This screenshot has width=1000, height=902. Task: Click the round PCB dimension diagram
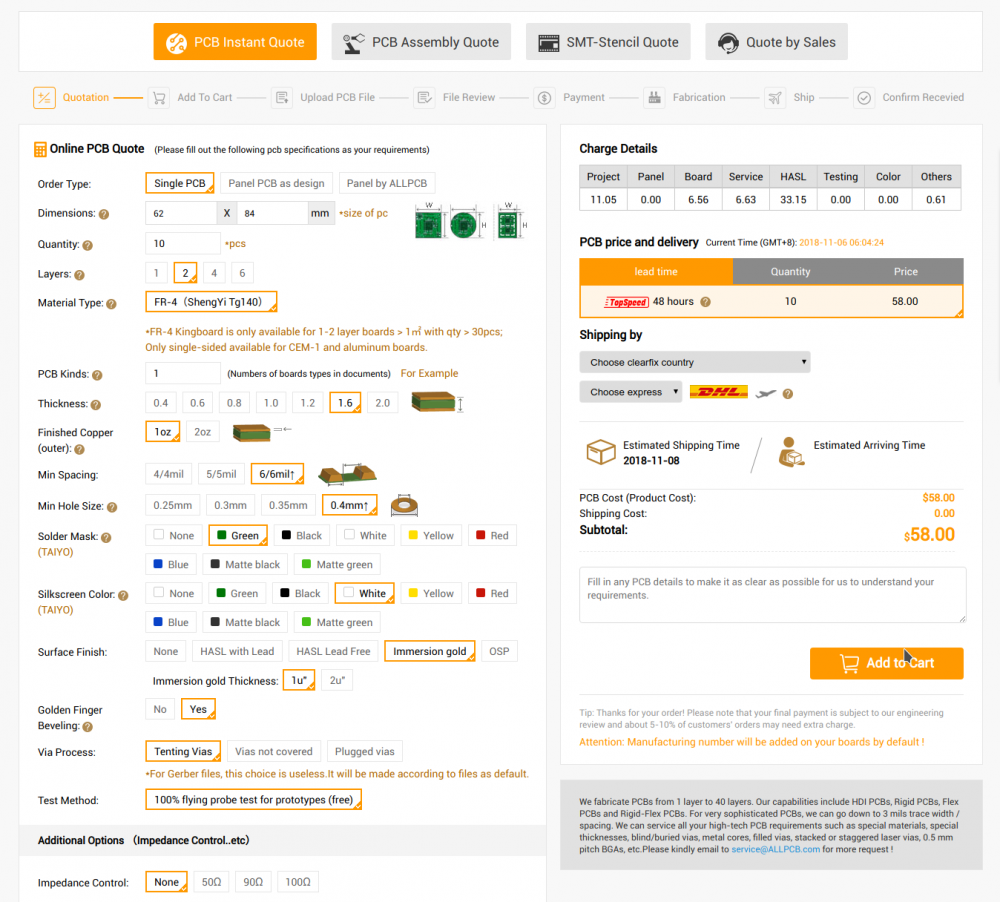pyautogui.click(x=464, y=225)
